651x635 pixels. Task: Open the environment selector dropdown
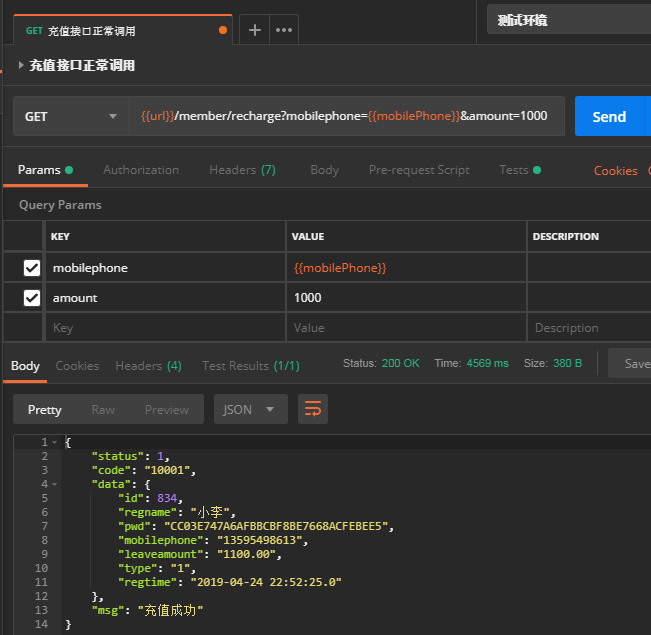tap(568, 20)
